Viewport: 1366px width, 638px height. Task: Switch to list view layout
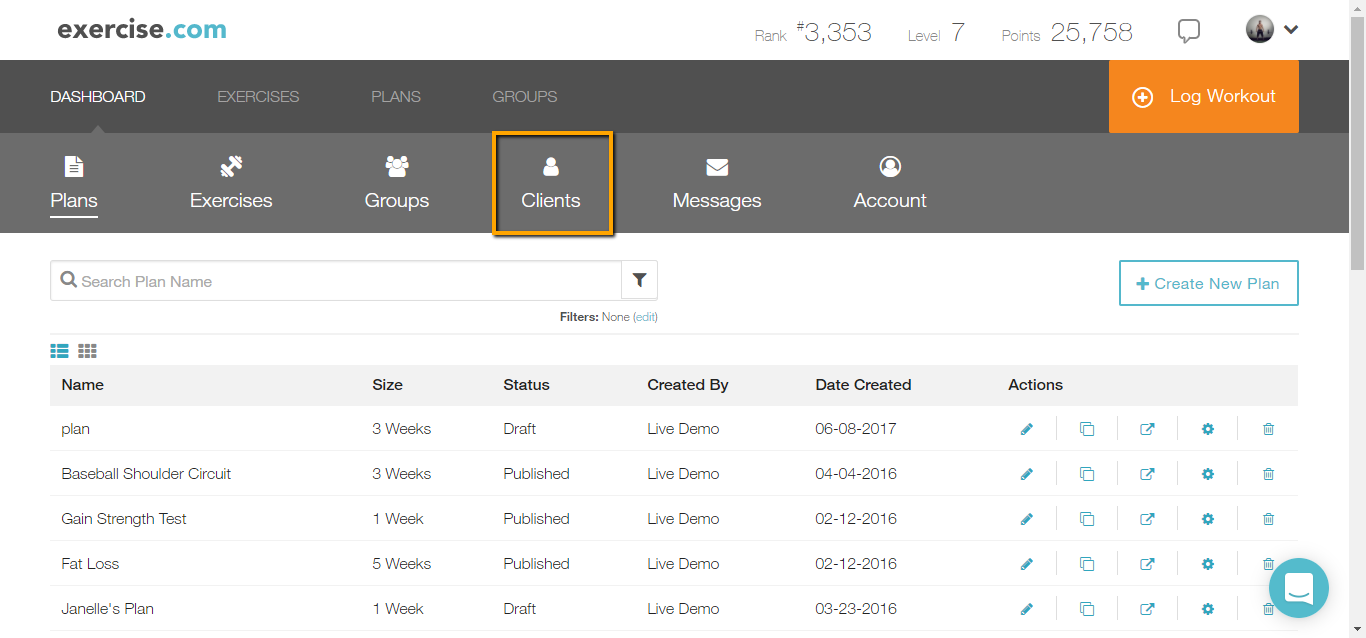(60, 351)
